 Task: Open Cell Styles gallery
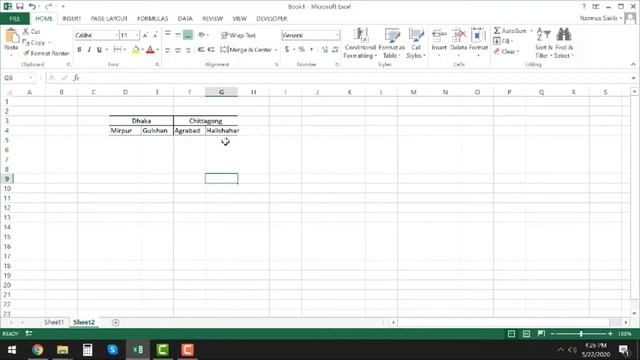(416, 43)
